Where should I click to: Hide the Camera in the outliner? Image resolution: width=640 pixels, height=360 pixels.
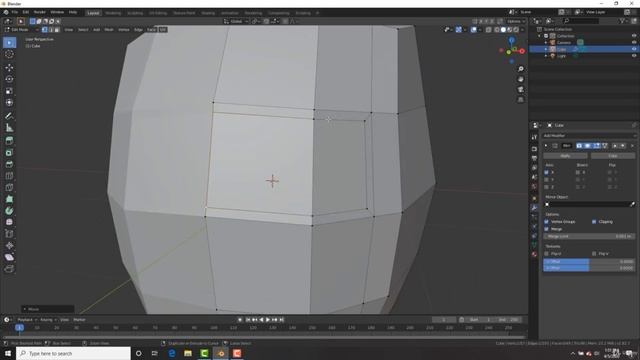tap(634, 42)
